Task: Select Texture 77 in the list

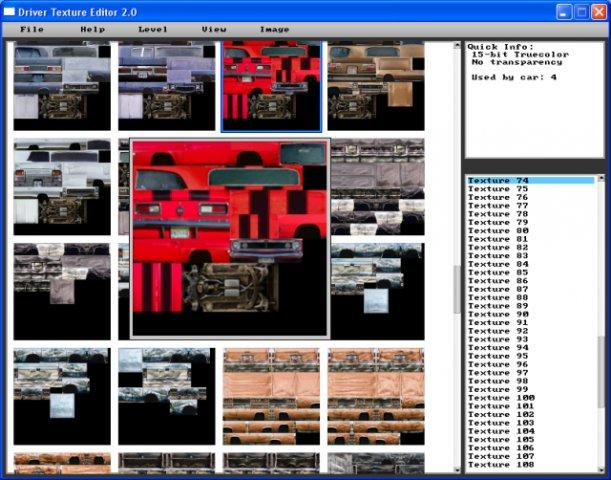Action: [x=531, y=205]
